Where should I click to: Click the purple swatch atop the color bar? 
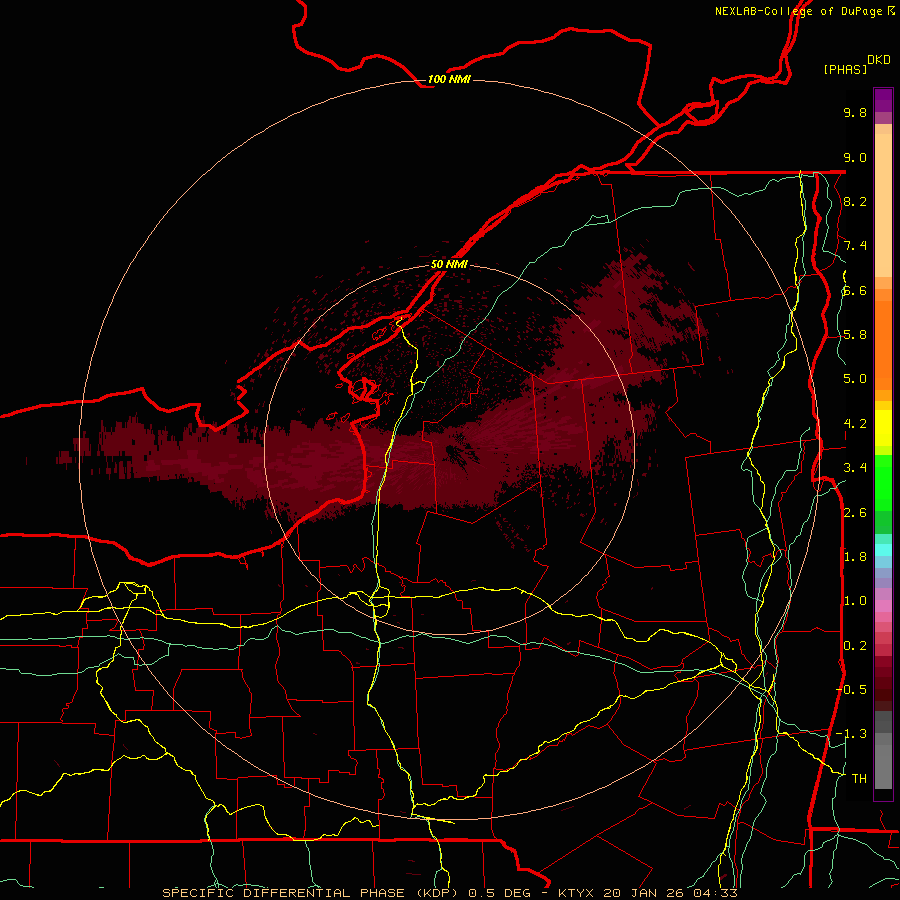(x=883, y=100)
